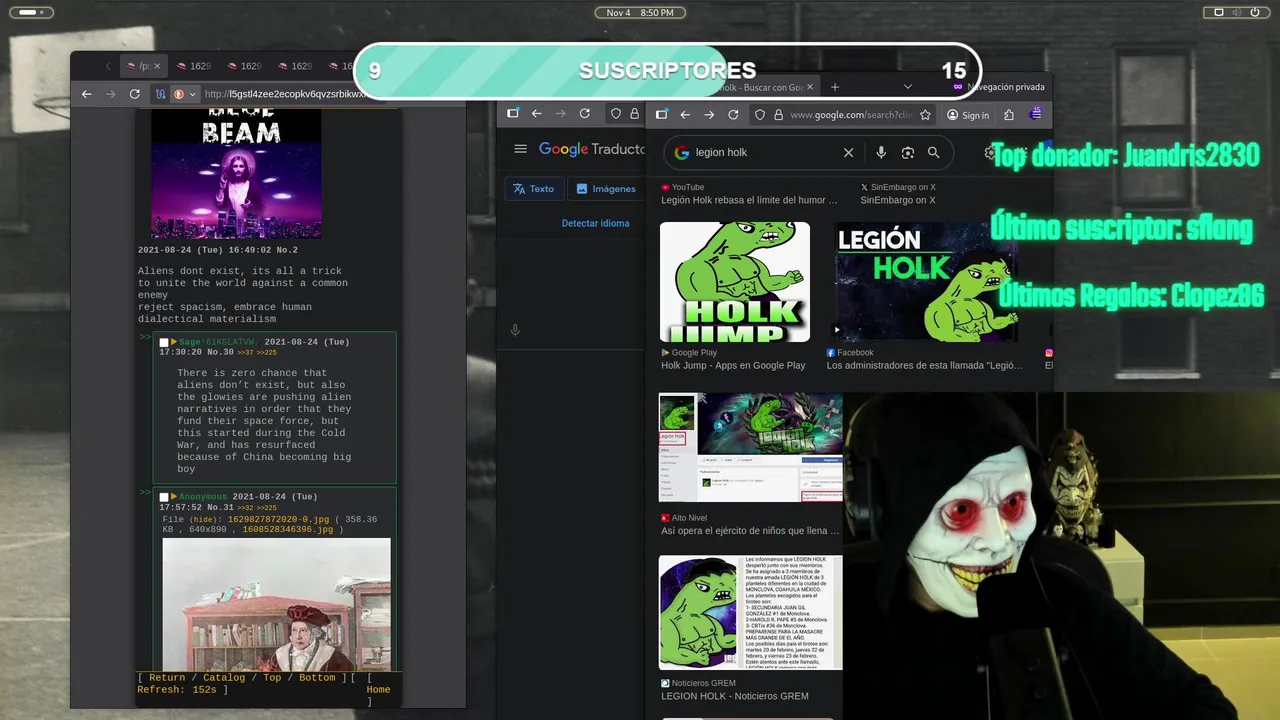Select the Texto tab in Google Translate
The width and height of the screenshot is (1280, 720).
pyautogui.click(x=533, y=188)
